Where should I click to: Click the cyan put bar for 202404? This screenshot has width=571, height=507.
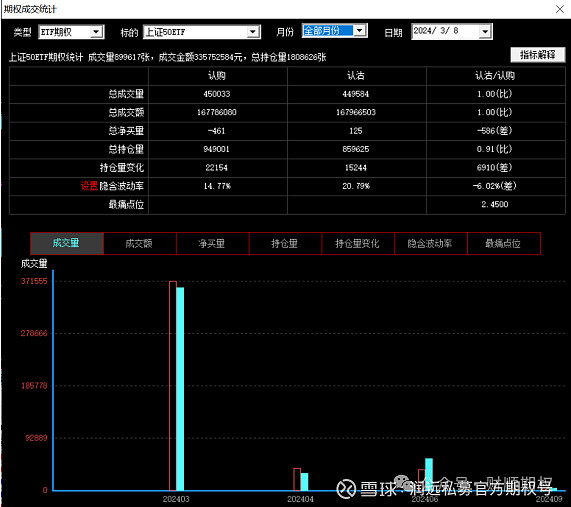click(x=304, y=482)
